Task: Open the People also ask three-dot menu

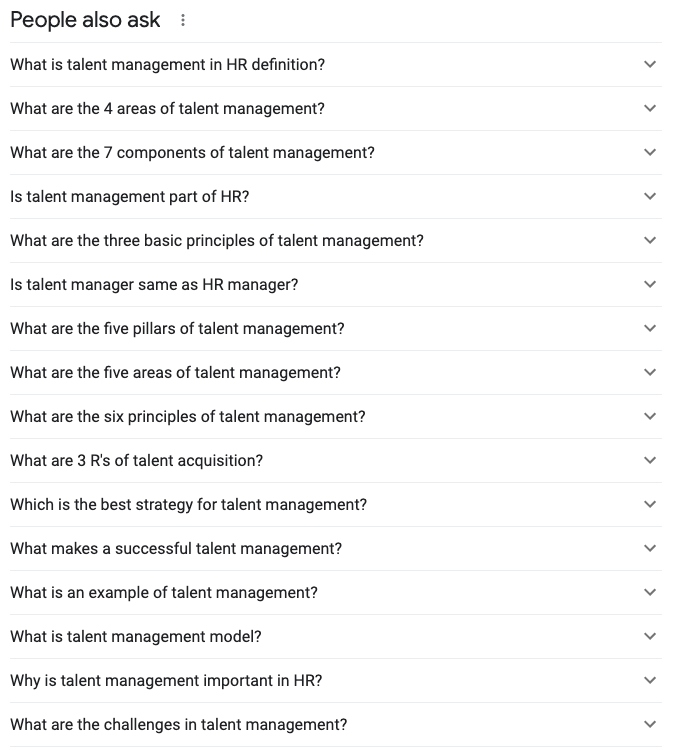Action: point(181,21)
